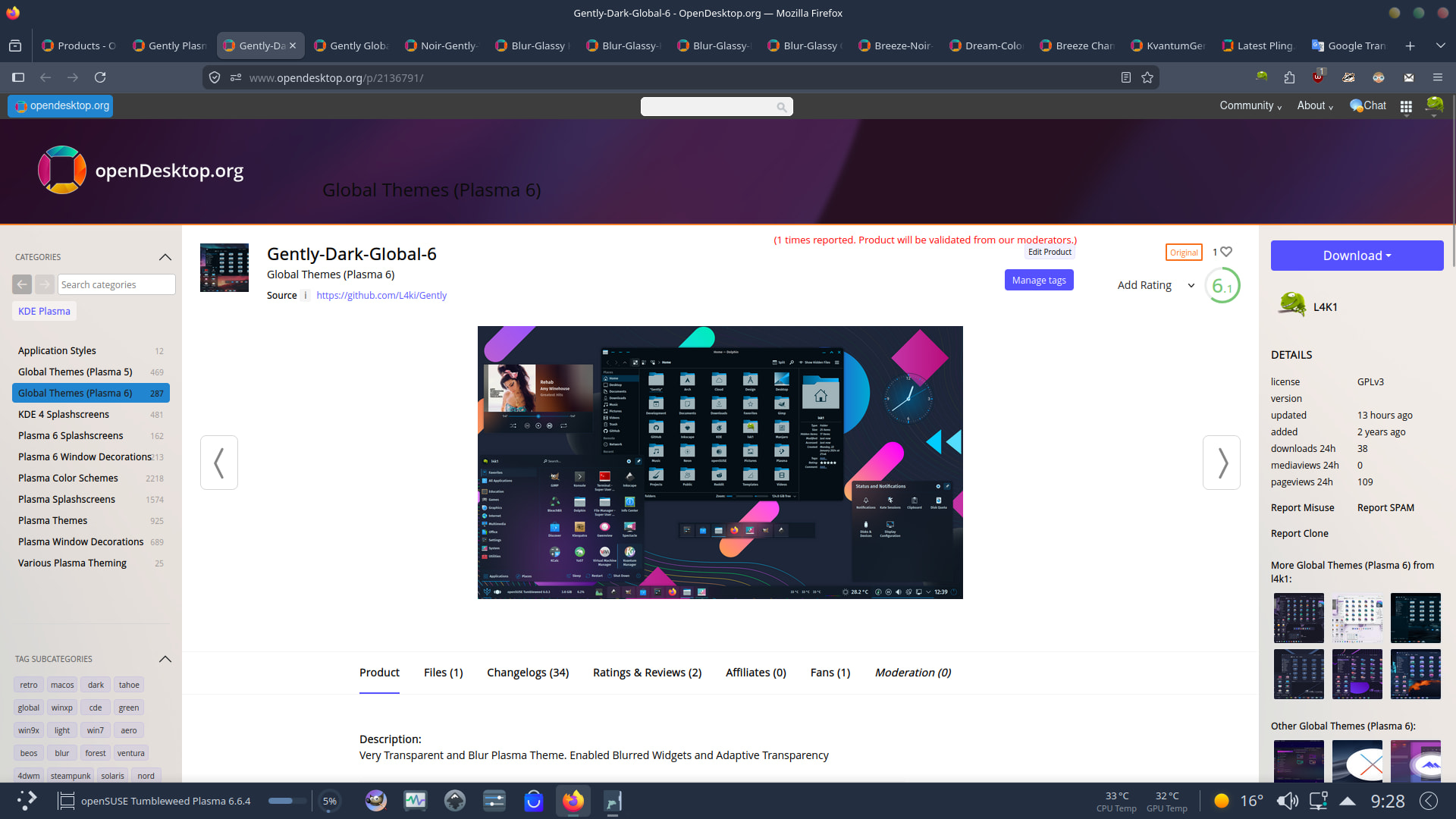This screenshot has height=819, width=1456.
Task: Toggle the Firefox sidebar button
Action: pyautogui.click(x=18, y=77)
